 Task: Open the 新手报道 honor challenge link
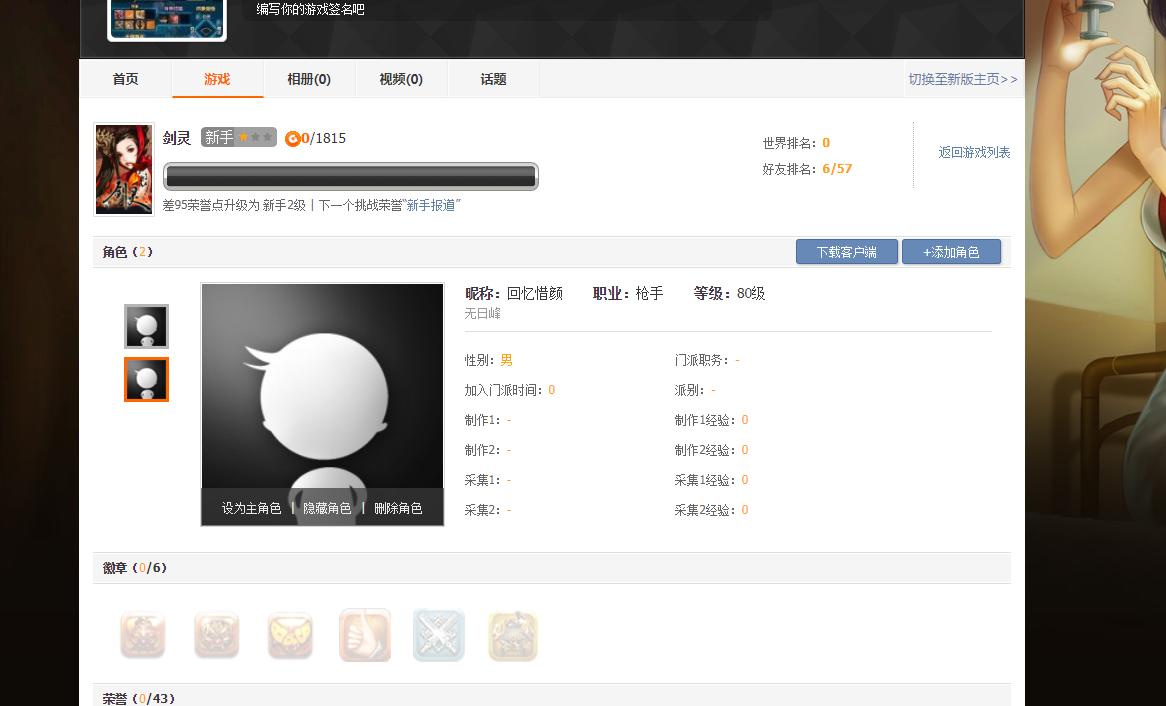(436, 204)
